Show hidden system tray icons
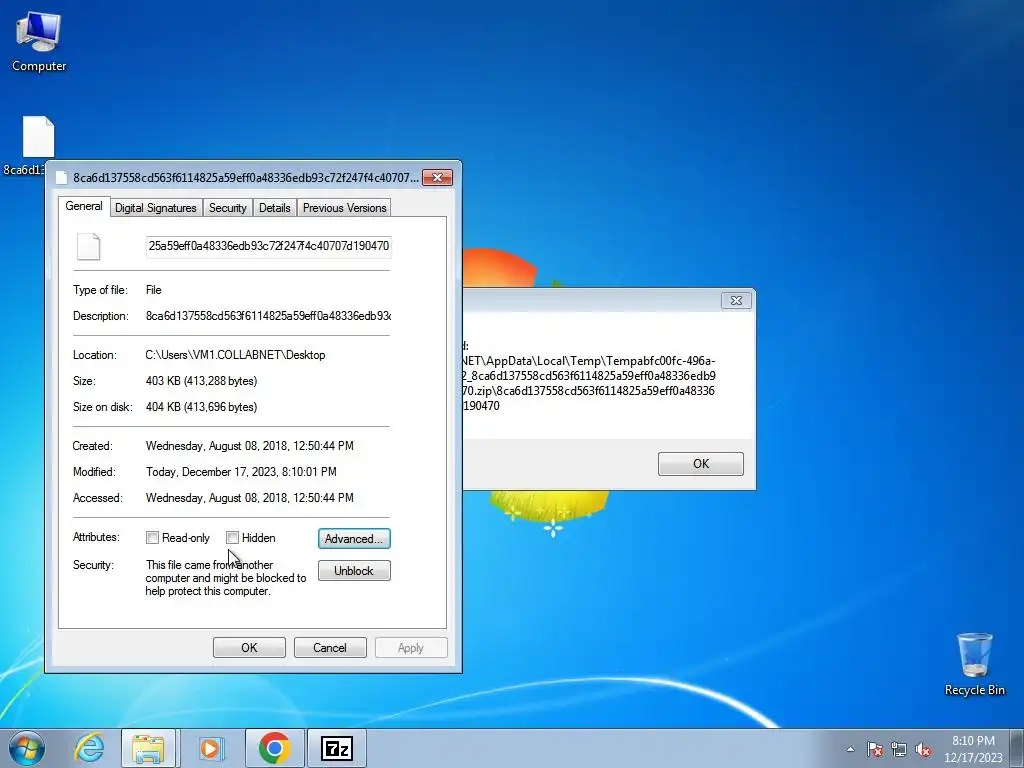The image size is (1024, 768). coord(850,749)
